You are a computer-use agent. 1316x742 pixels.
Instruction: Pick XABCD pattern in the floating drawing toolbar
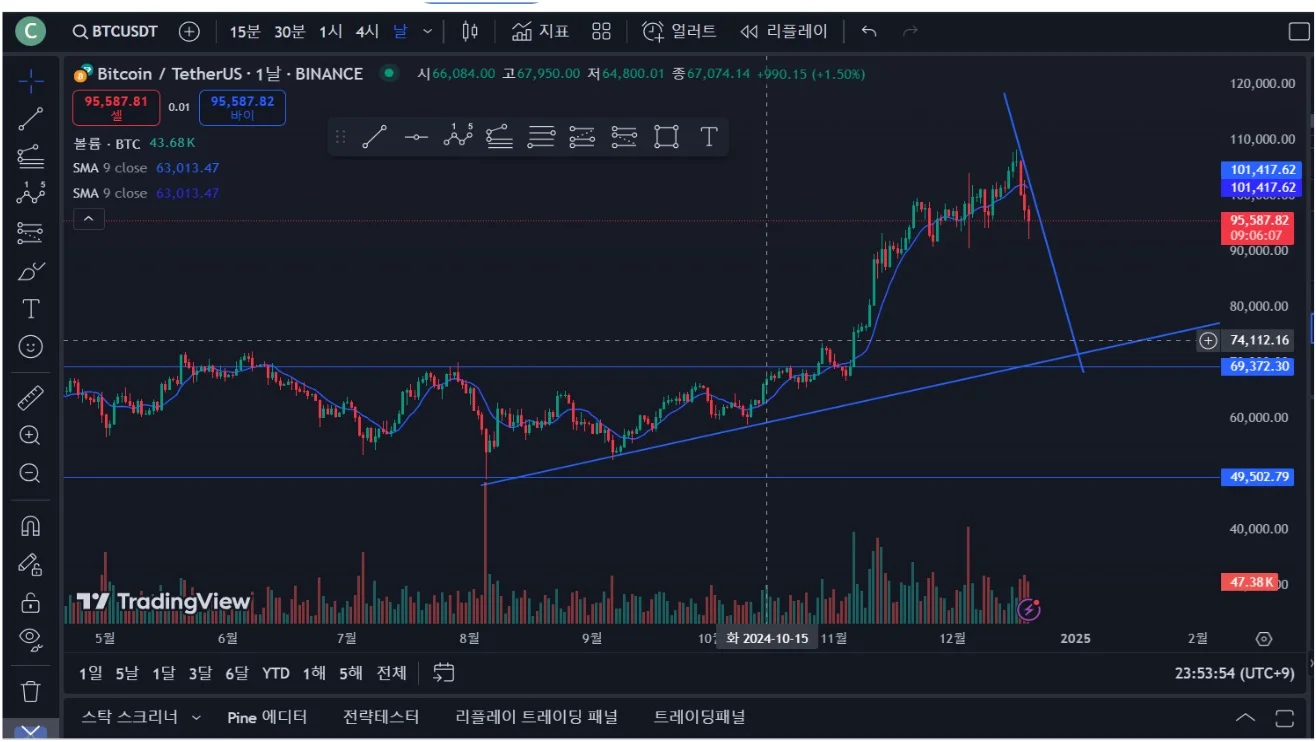(458, 137)
